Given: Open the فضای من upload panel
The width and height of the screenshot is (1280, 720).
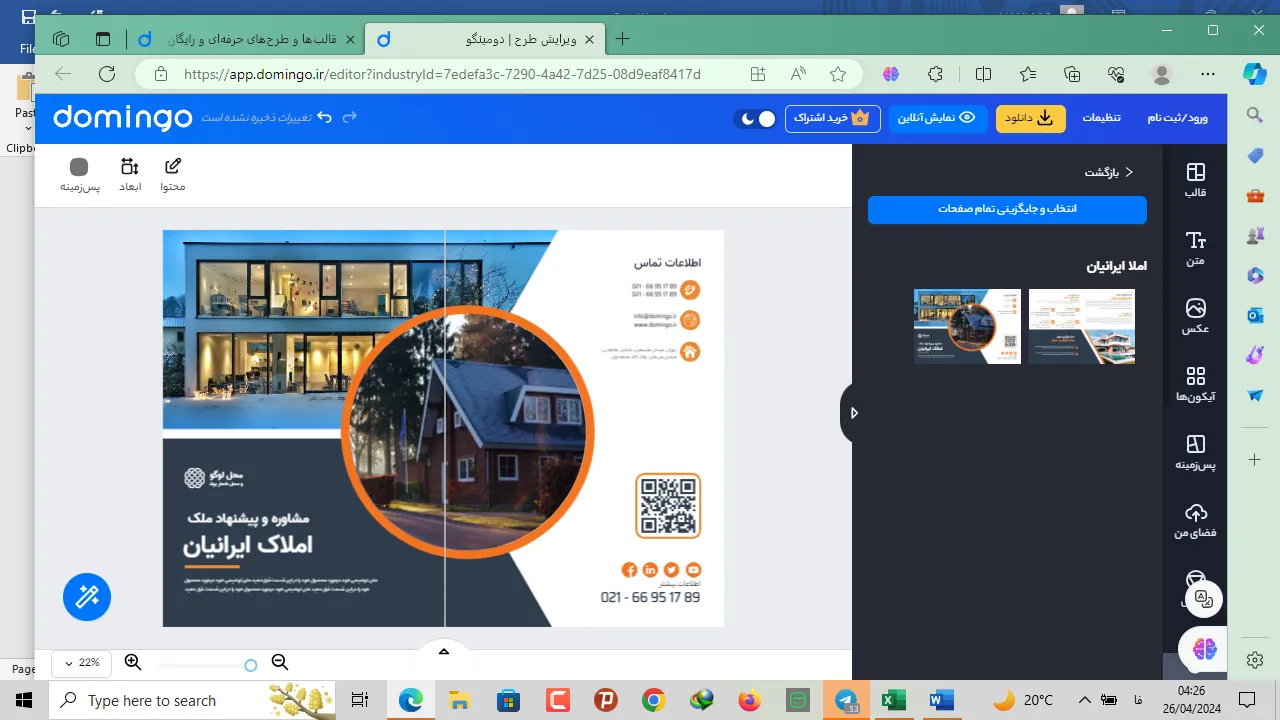Looking at the screenshot, I should coord(1195,521).
